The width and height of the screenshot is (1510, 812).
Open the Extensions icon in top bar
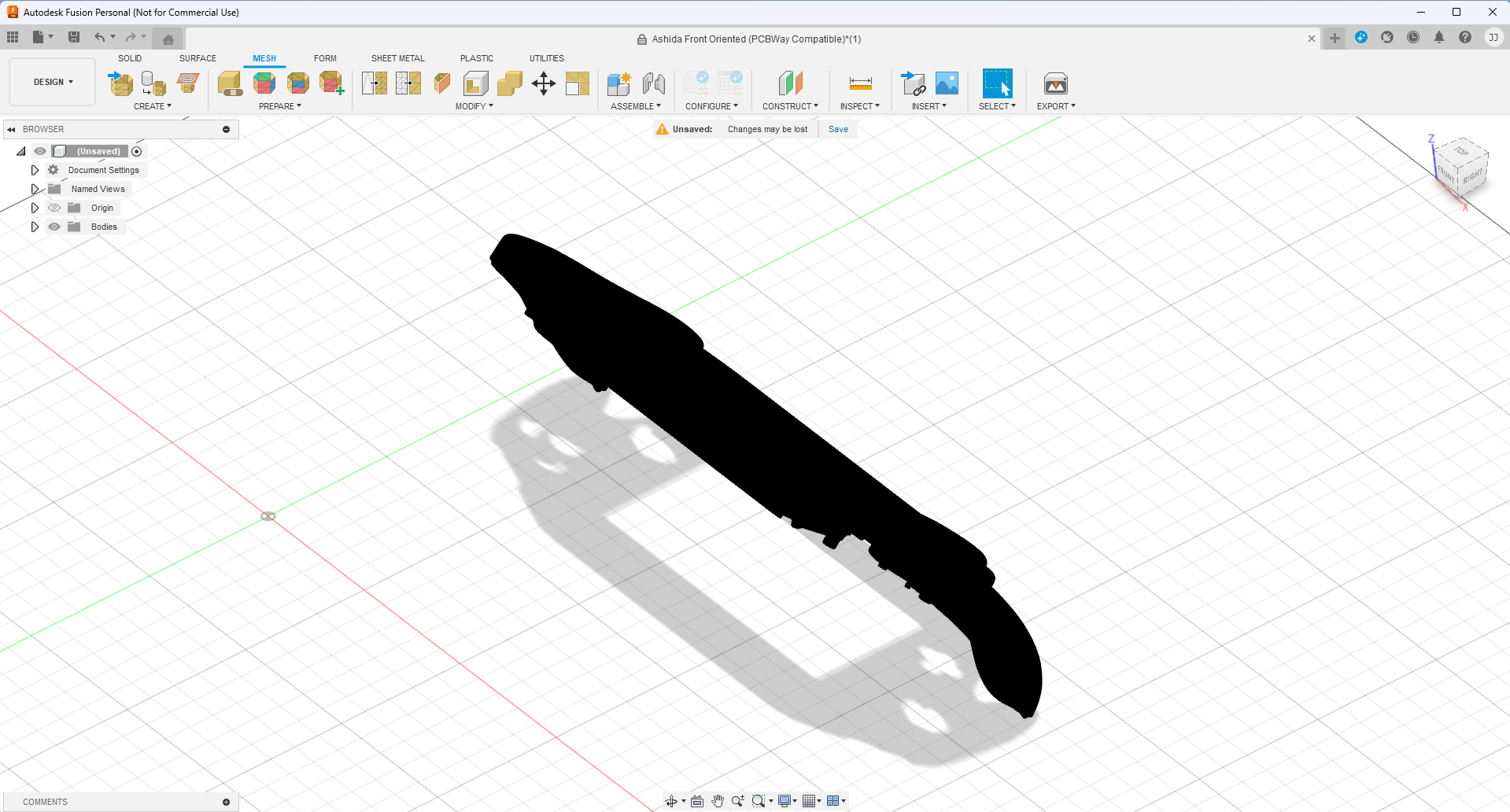pos(1361,37)
